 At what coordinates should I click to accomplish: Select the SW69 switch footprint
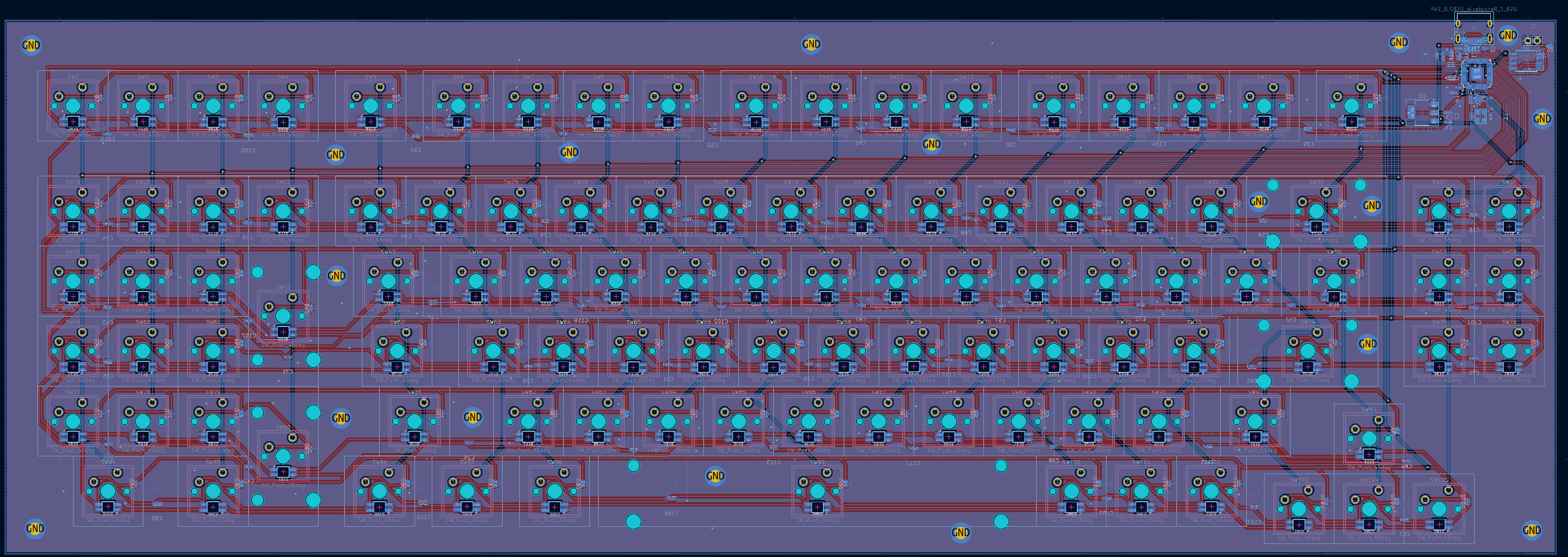[x=913, y=351]
